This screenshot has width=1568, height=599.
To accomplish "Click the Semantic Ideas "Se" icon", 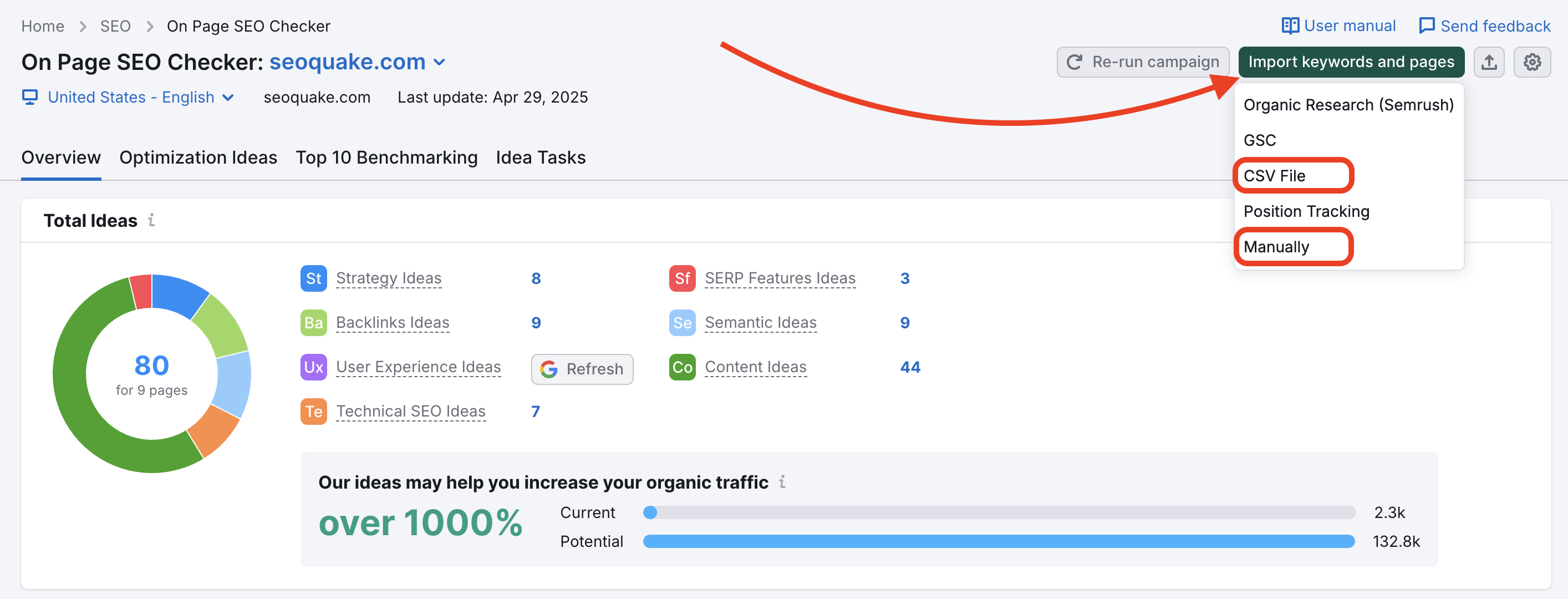I will (682, 323).
